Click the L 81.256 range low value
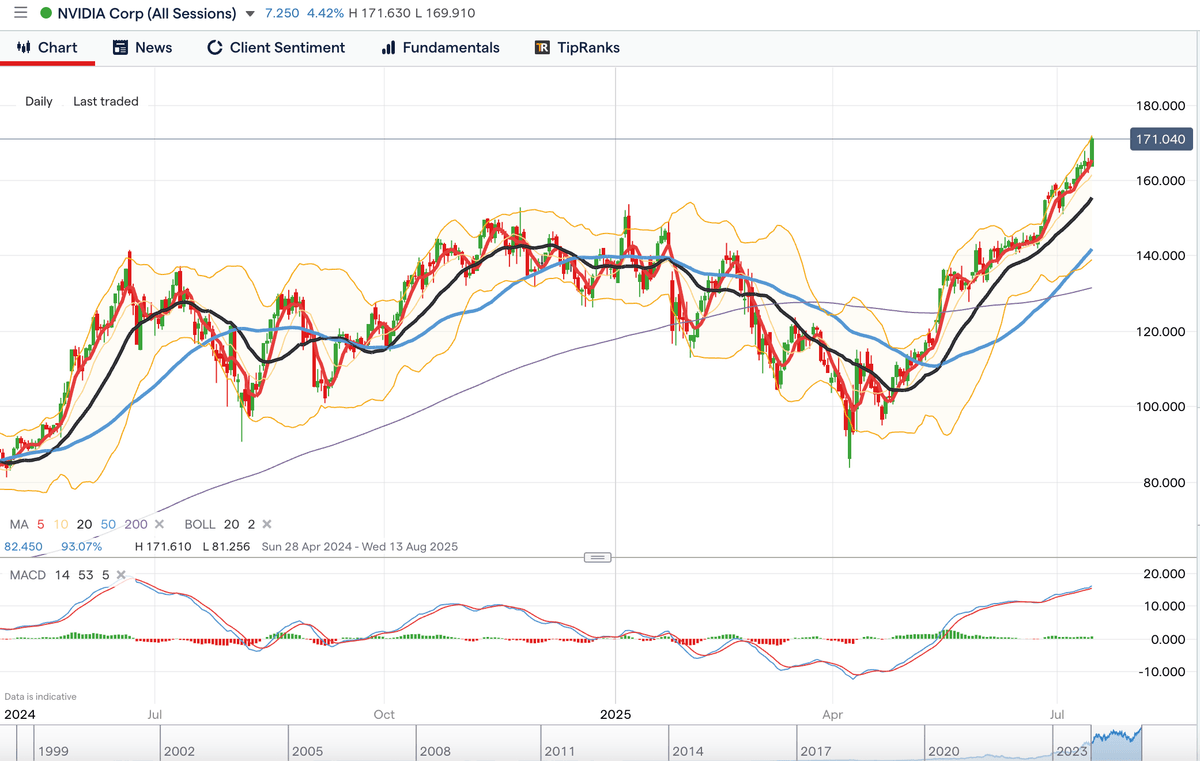This screenshot has height=761, width=1200. (x=227, y=547)
